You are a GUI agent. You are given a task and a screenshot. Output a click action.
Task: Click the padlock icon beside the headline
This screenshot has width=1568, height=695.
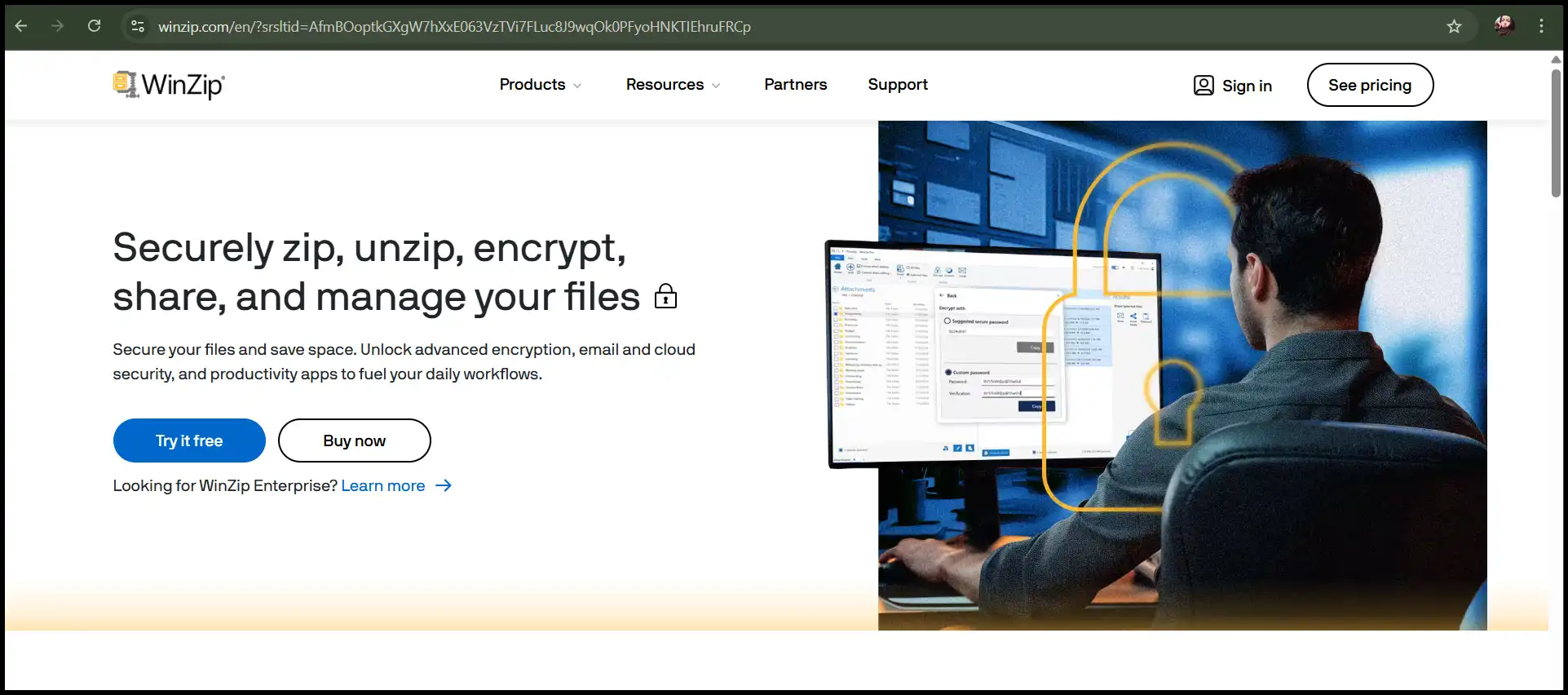[x=665, y=296]
